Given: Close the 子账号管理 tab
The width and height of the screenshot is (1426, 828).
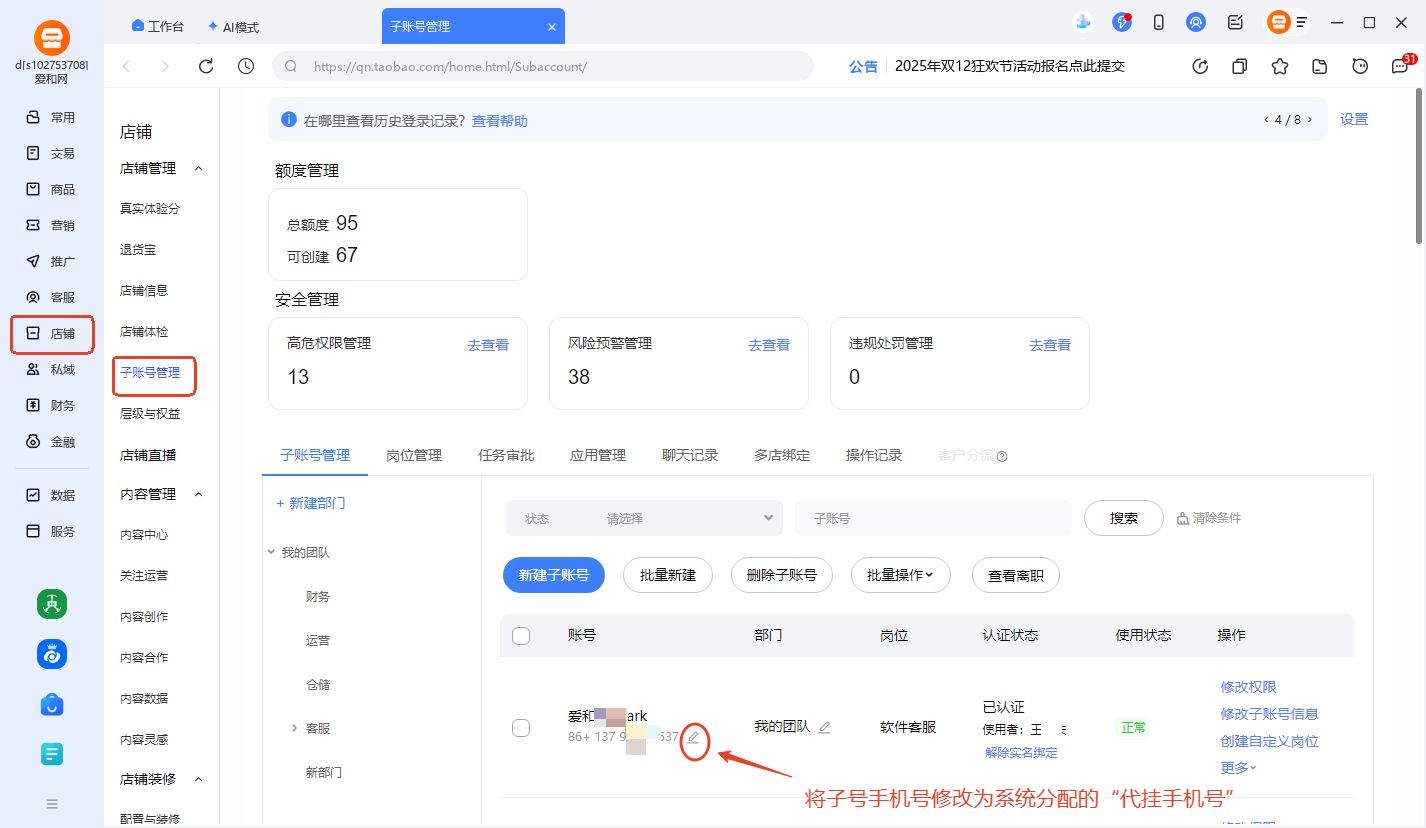Looking at the screenshot, I should pyautogui.click(x=551, y=26).
